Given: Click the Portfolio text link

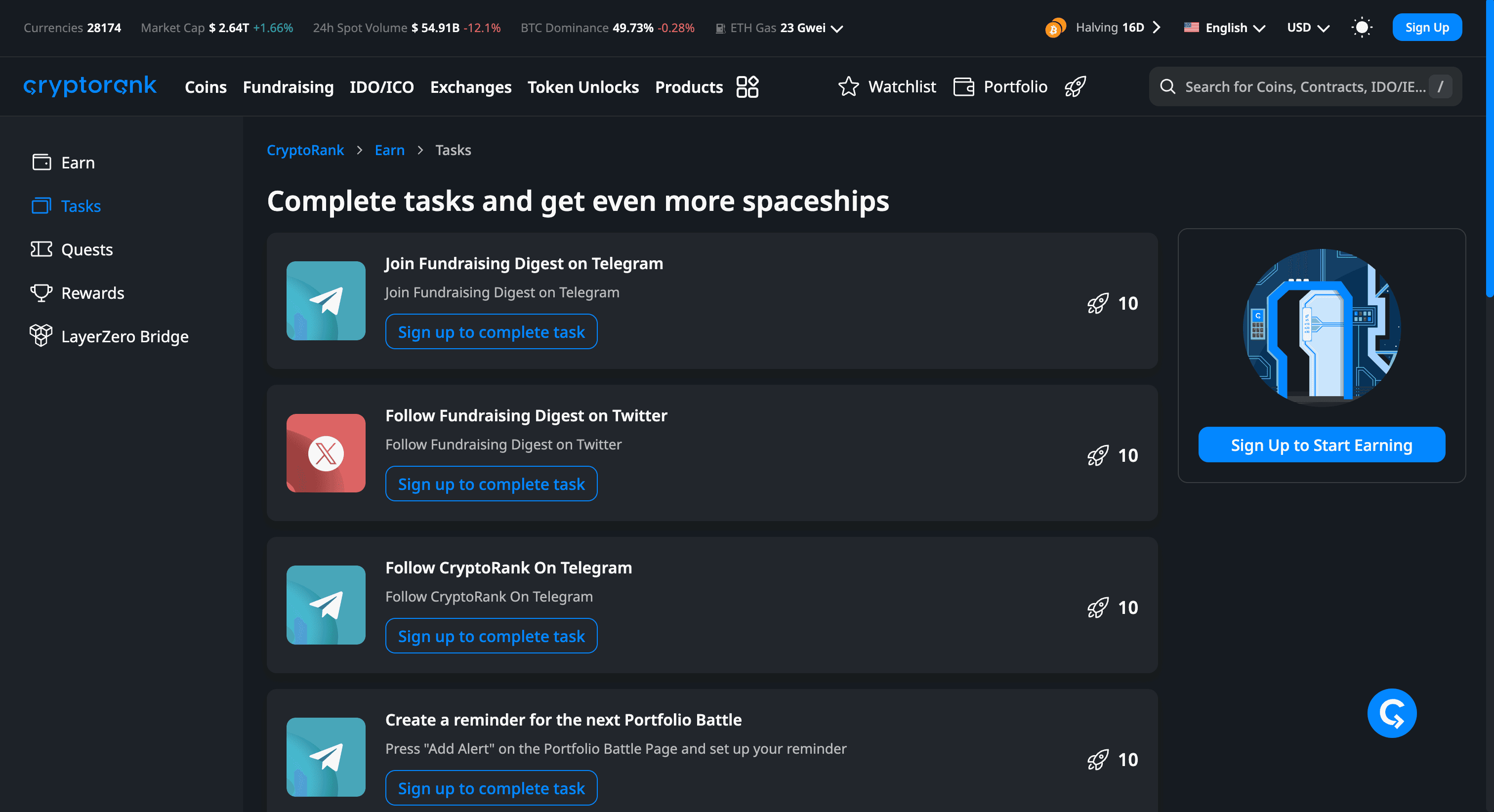Looking at the screenshot, I should (x=1016, y=87).
